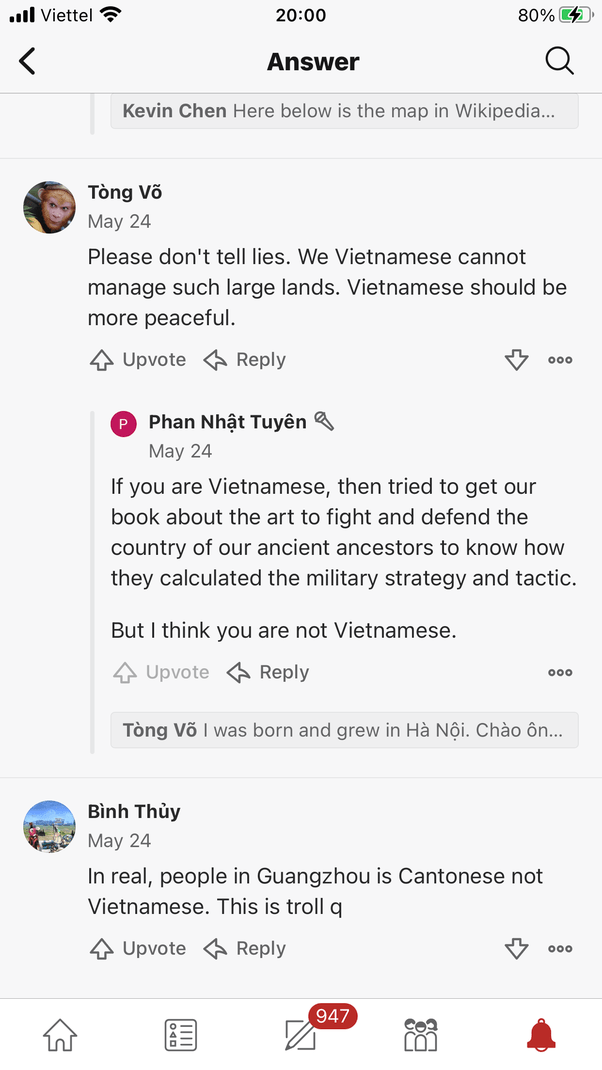The image size is (602, 1070).
Task: Open more options on Phan Nhật Tuyên's reply
Action: (560, 672)
